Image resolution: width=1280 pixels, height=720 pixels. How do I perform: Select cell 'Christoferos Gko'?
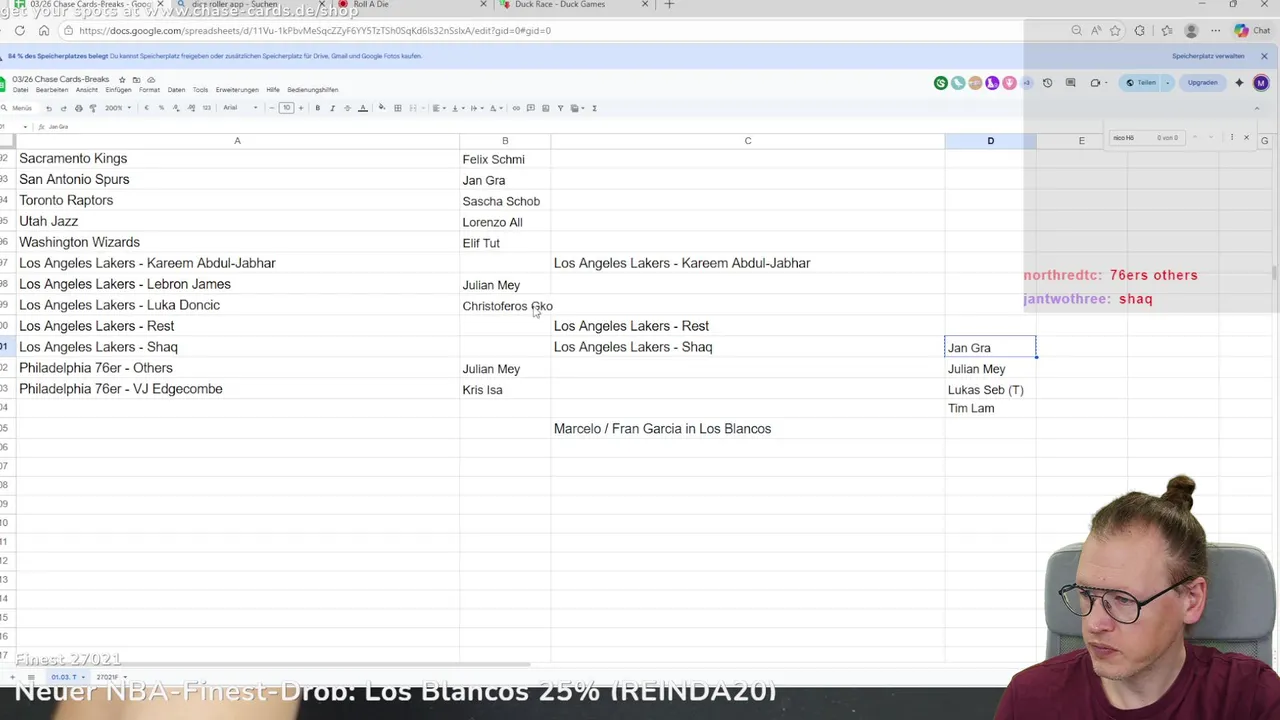(x=505, y=306)
